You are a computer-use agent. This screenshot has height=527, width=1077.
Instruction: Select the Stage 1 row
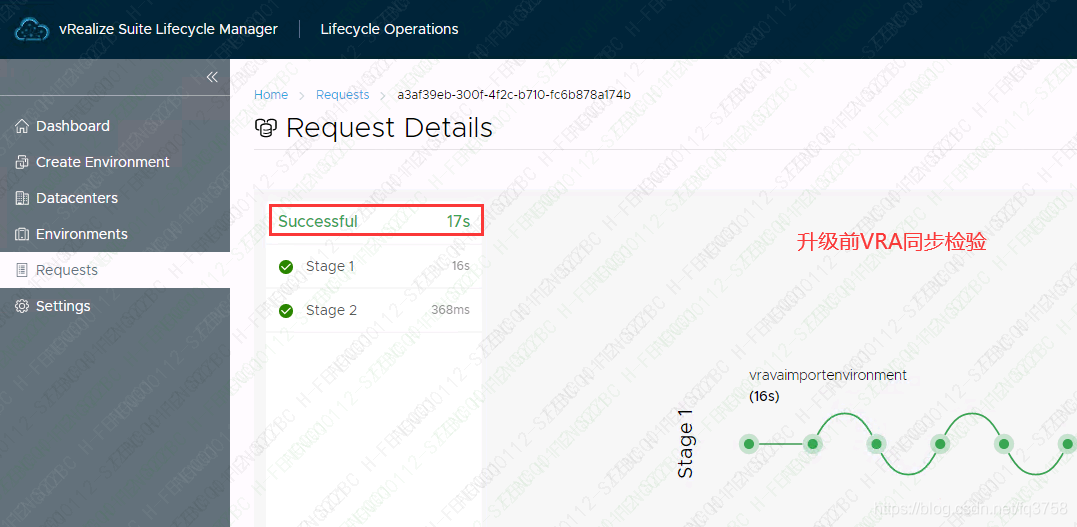pos(374,267)
